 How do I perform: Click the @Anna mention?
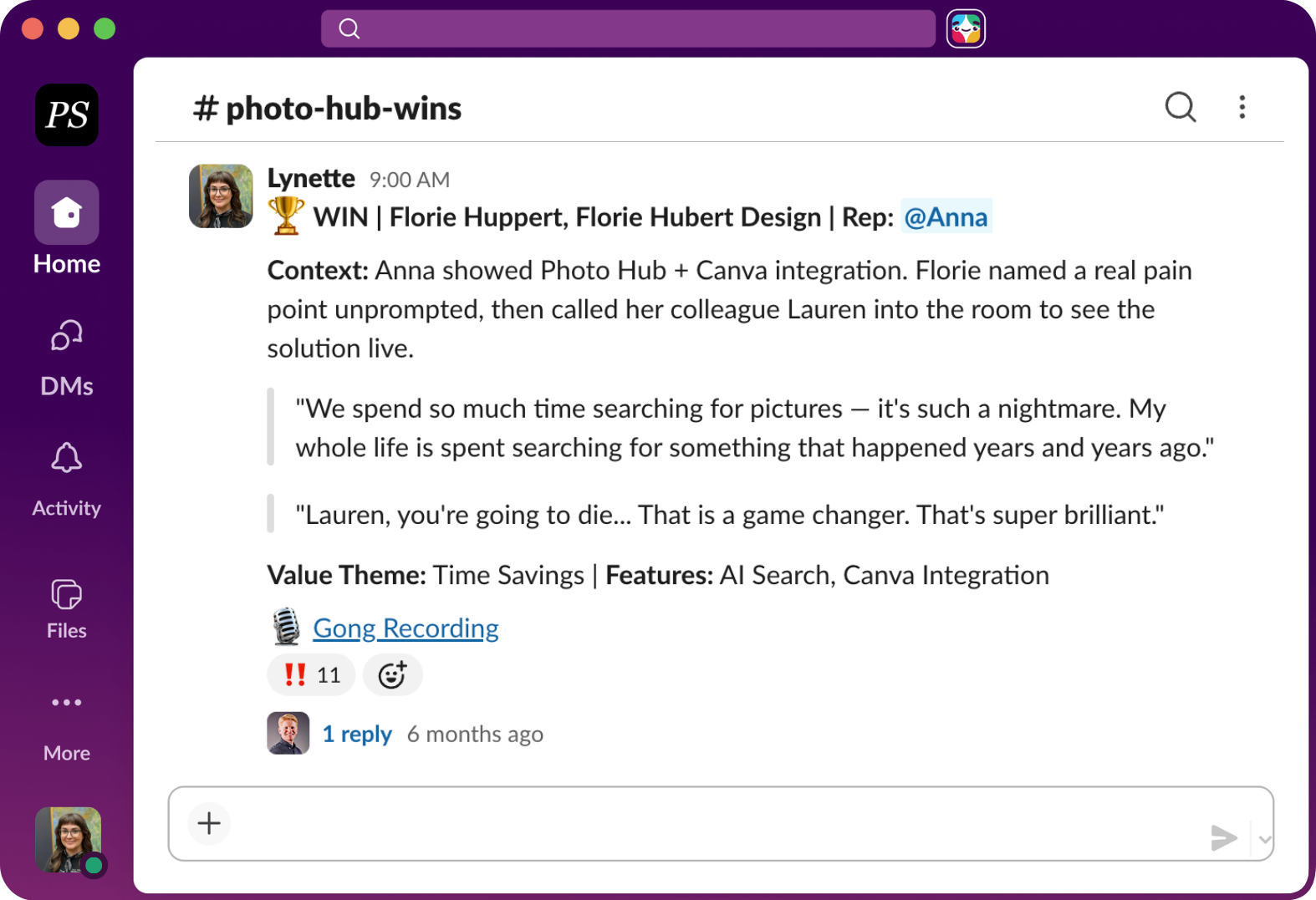[946, 216]
